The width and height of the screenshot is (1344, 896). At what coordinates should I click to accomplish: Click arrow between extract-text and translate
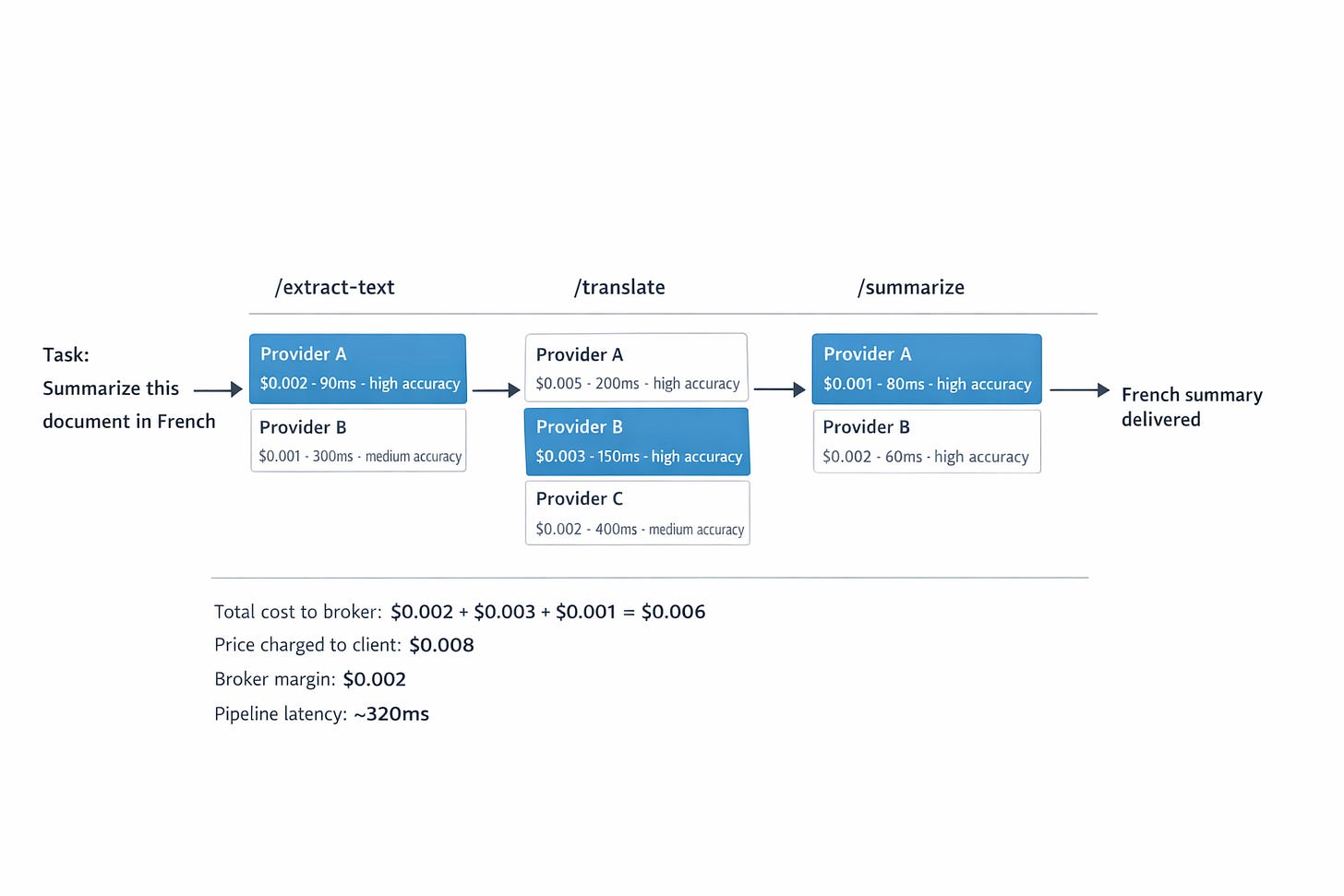pos(497,390)
